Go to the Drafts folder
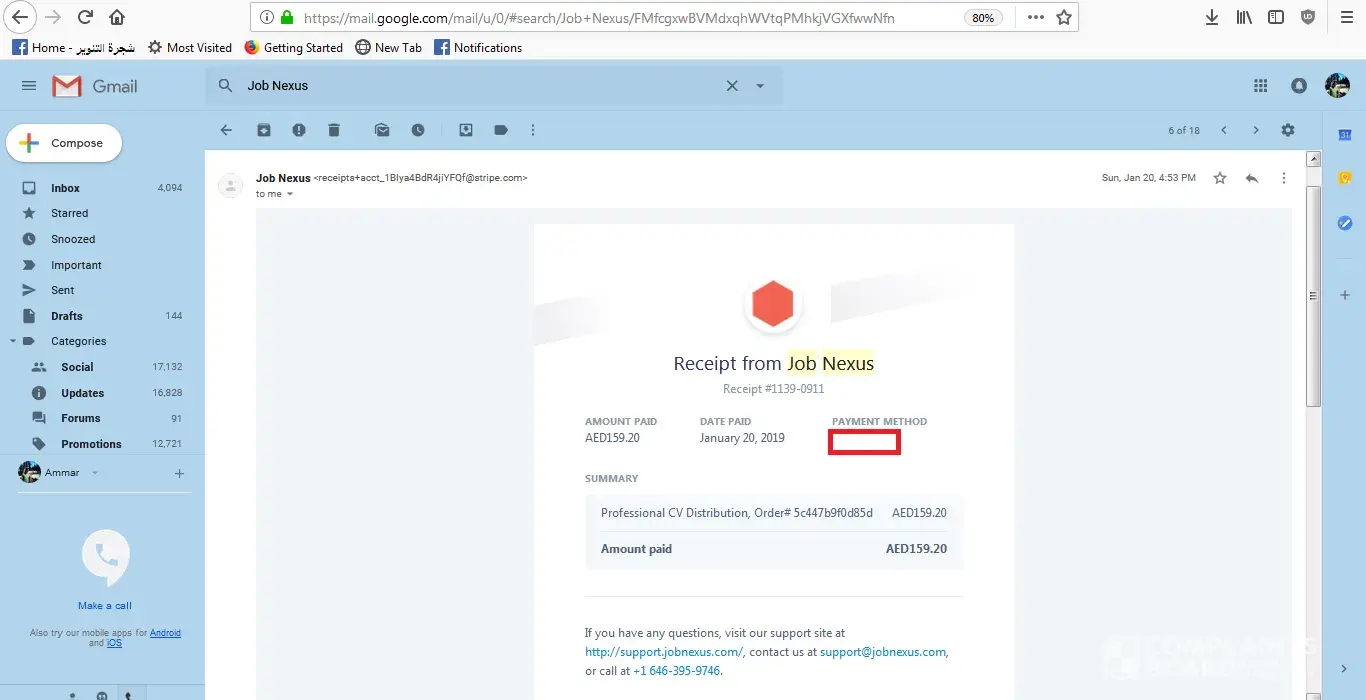 pyautogui.click(x=67, y=316)
